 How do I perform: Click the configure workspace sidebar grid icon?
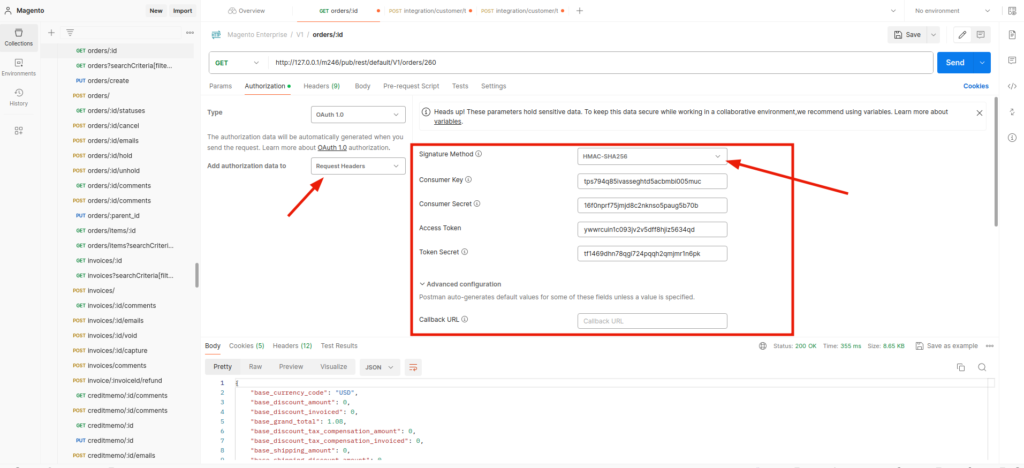pos(18,131)
